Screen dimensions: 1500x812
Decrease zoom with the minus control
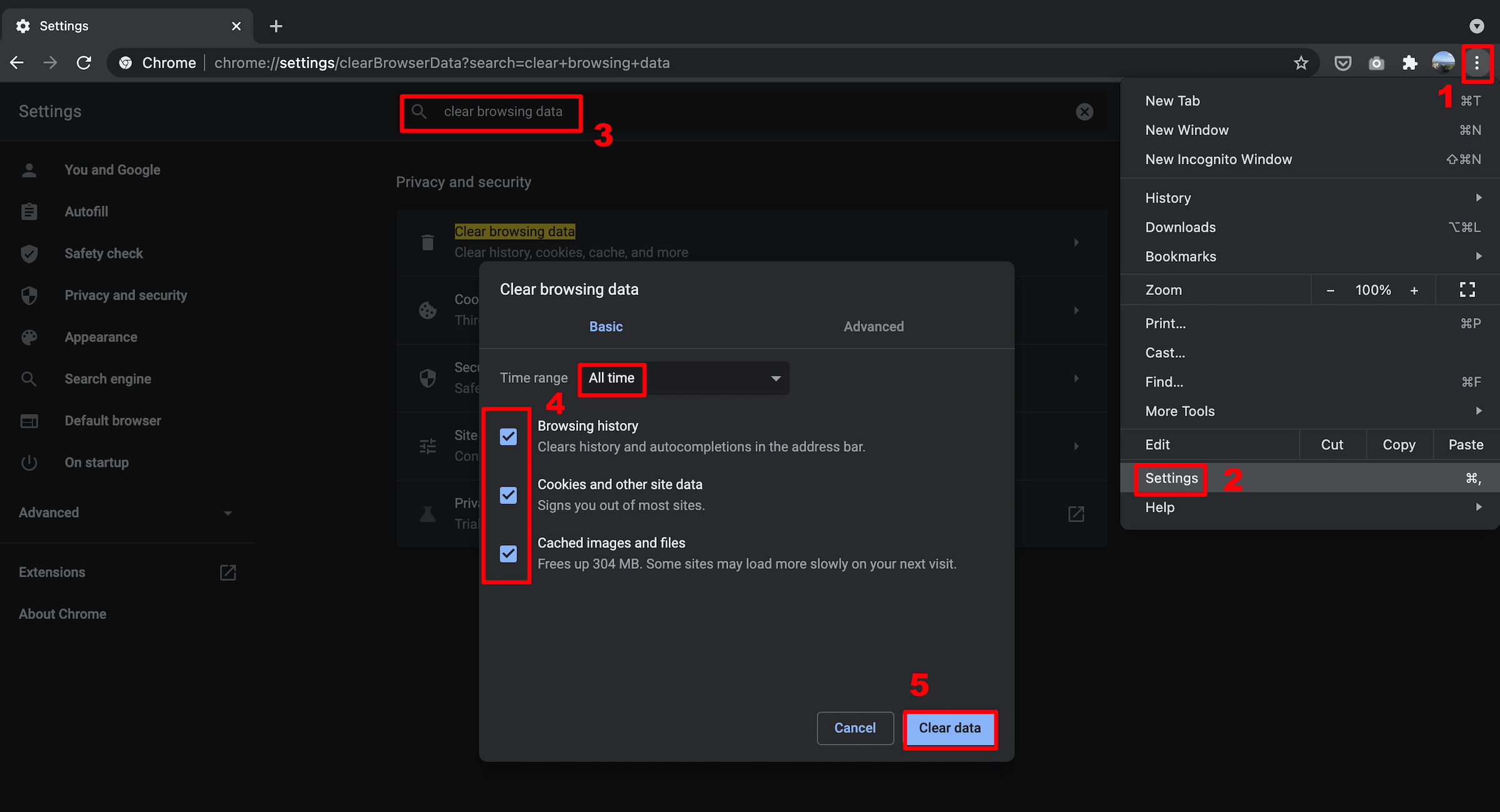(1330, 289)
